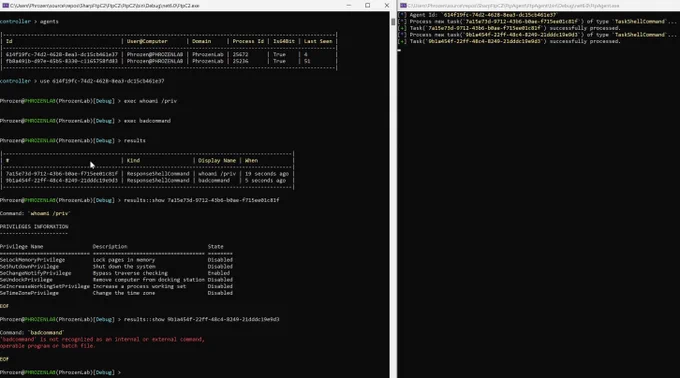Click '5 seconds ago' in results table
The image size is (680, 378).
click(x=265, y=180)
